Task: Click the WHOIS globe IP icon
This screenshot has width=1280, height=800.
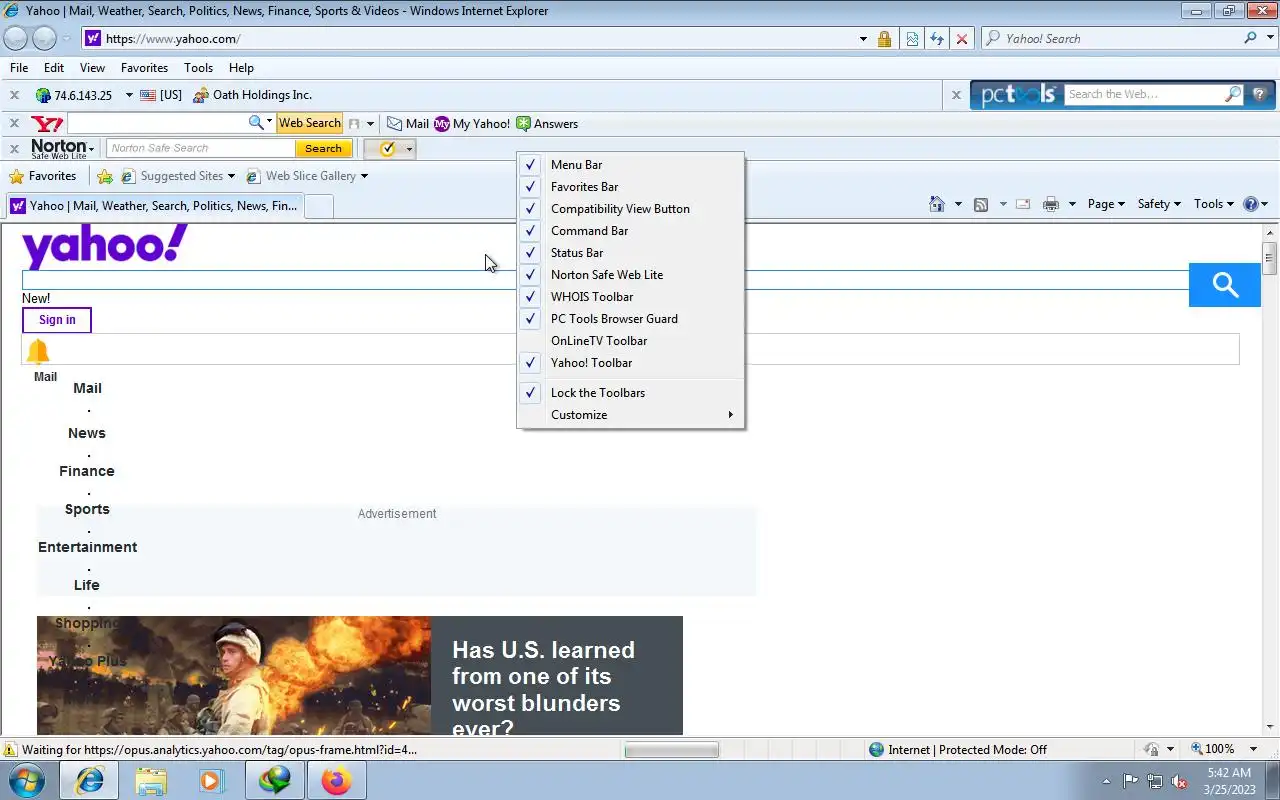Action: (x=43, y=95)
